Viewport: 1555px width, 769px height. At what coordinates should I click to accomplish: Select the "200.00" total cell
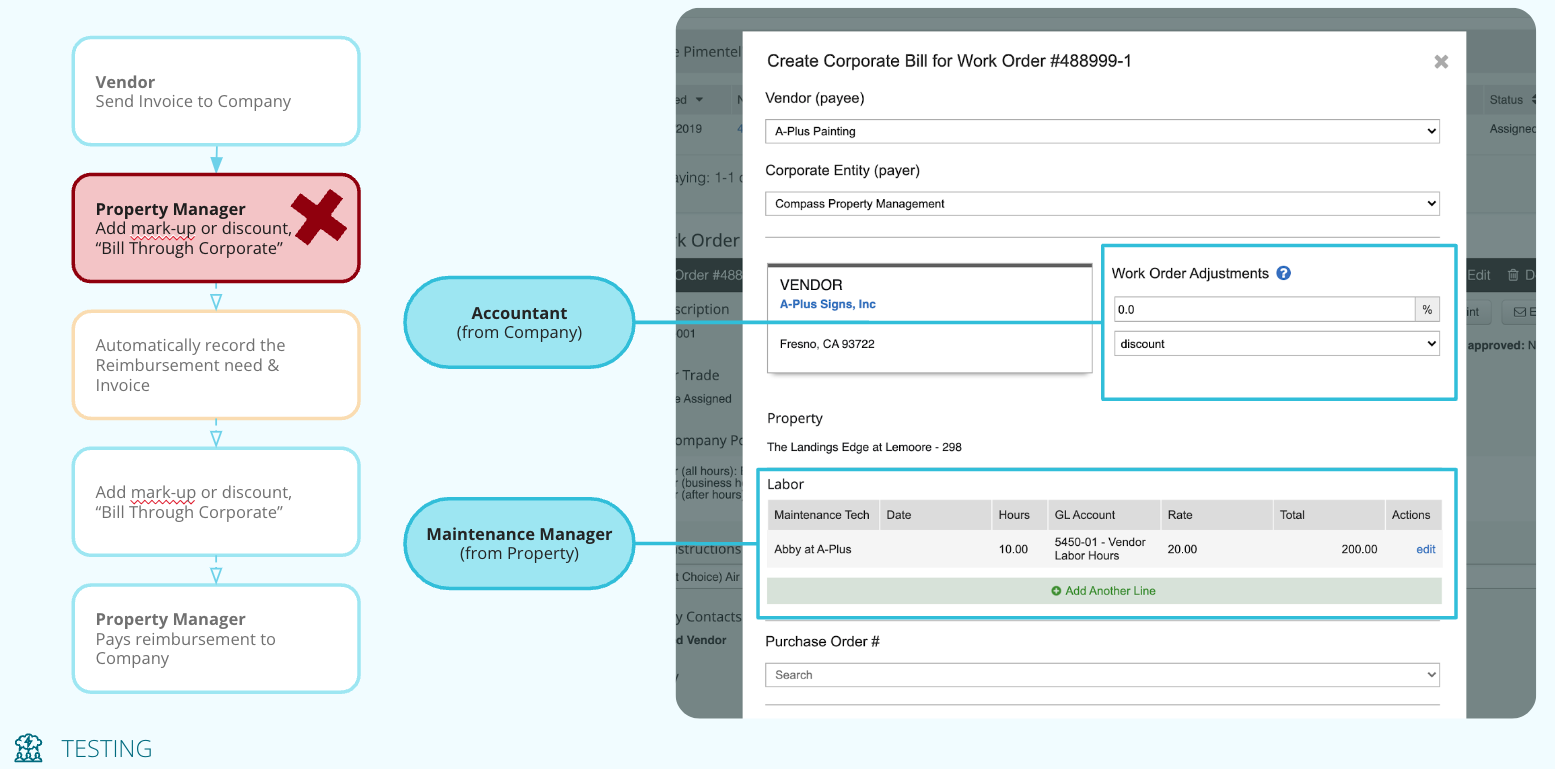[x=1359, y=549]
